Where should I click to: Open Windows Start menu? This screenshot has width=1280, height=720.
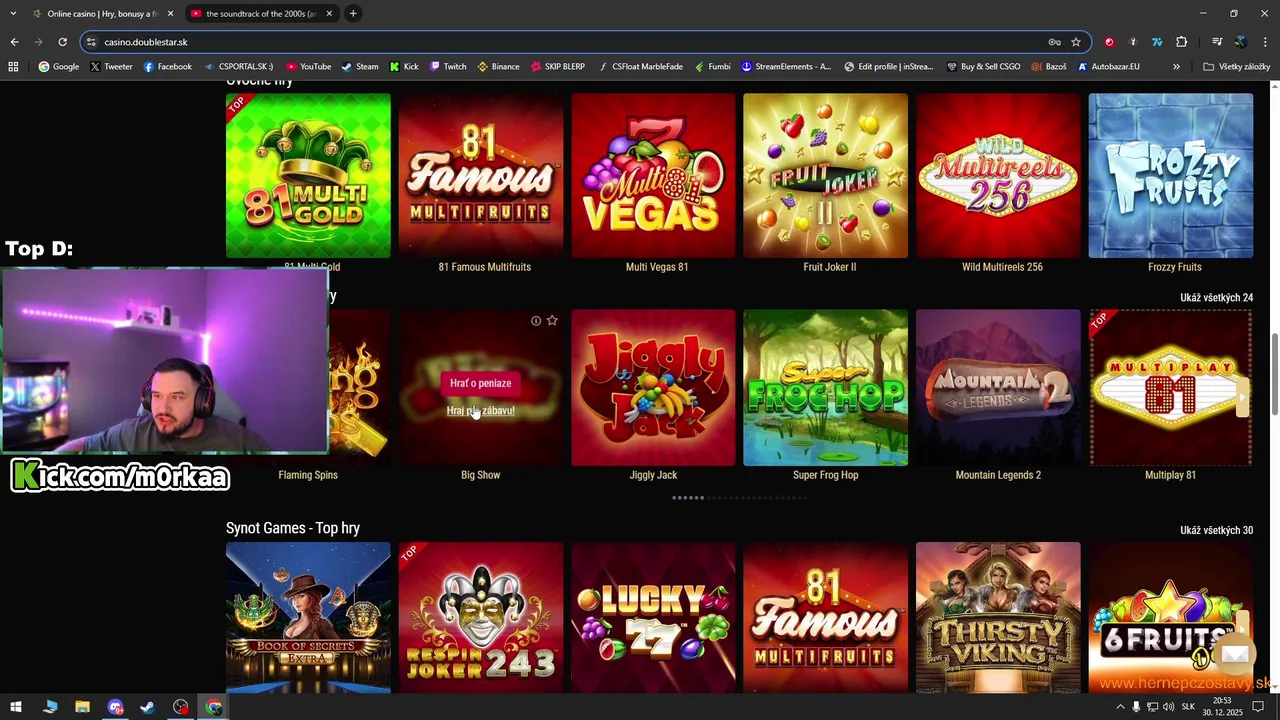[15, 707]
